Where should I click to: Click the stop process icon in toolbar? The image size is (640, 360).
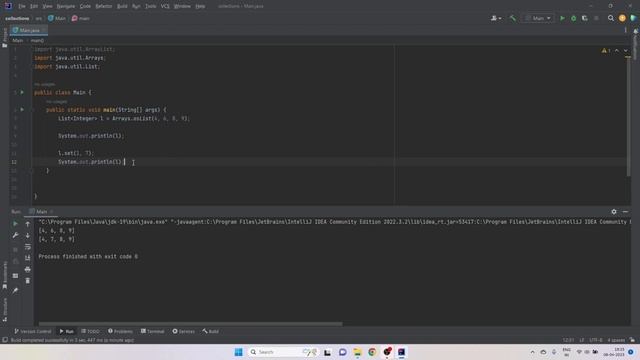click(596, 18)
